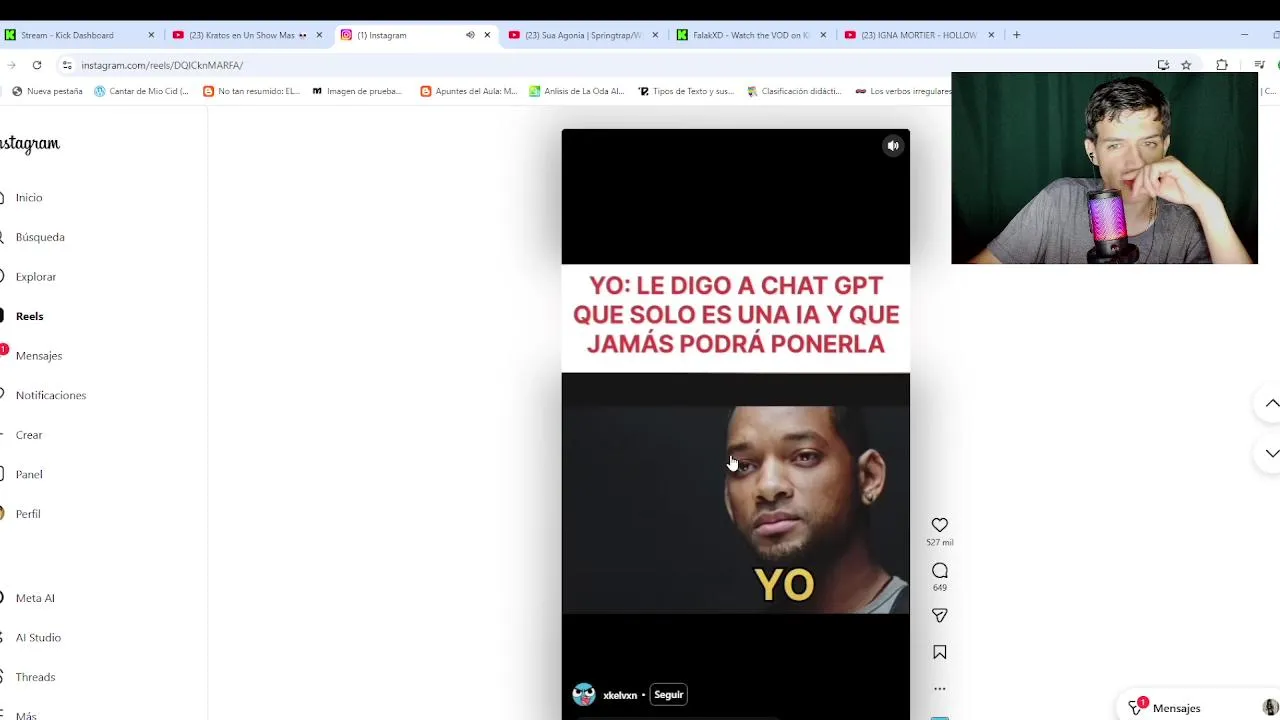Open the three-dot more options on reel
Screen dimensions: 1280x720
(940, 689)
